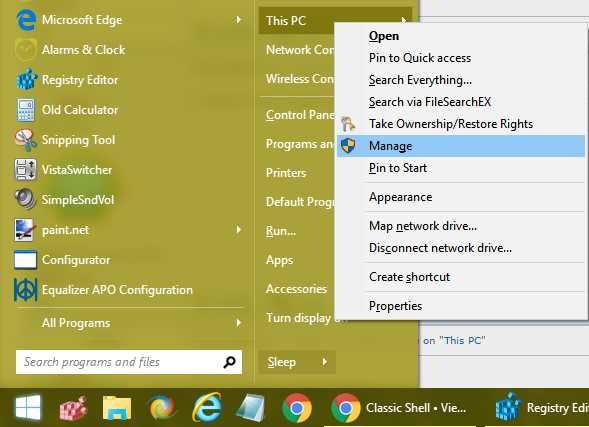Open the Registry Editor cube icon in Start menu

(26, 80)
